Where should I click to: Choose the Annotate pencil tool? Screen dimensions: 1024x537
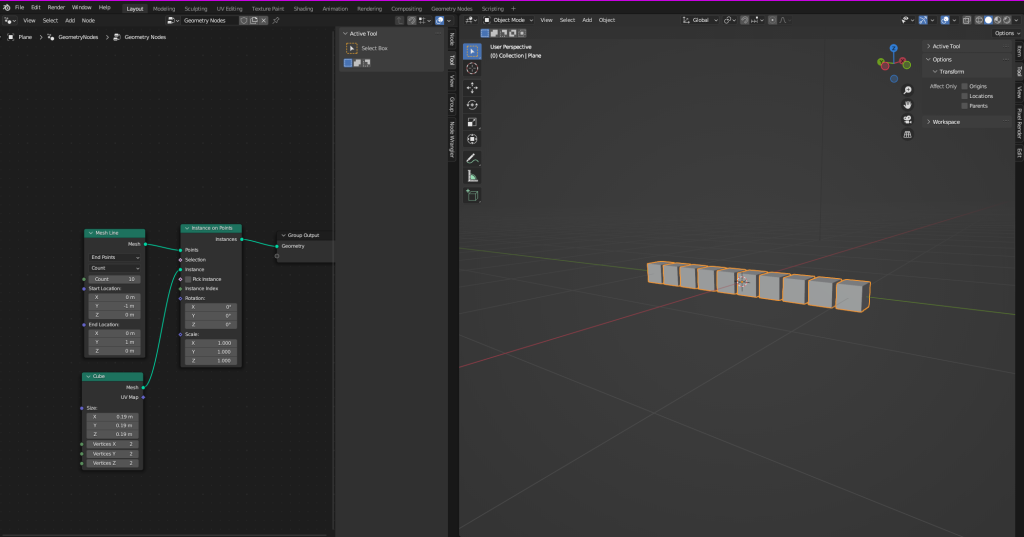click(x=472, y=158)
